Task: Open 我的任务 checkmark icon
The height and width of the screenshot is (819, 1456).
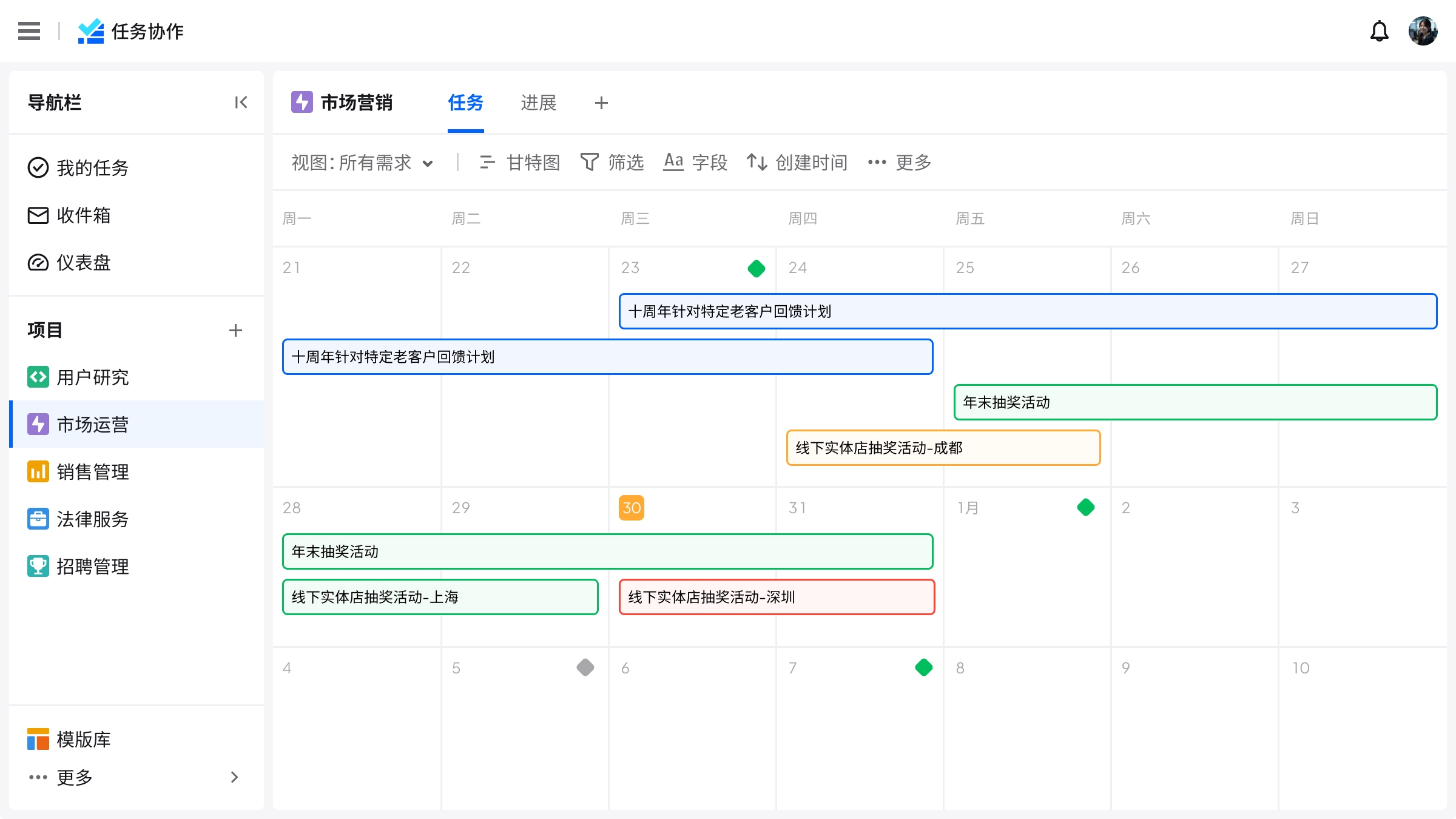Action: coord(38,167)
